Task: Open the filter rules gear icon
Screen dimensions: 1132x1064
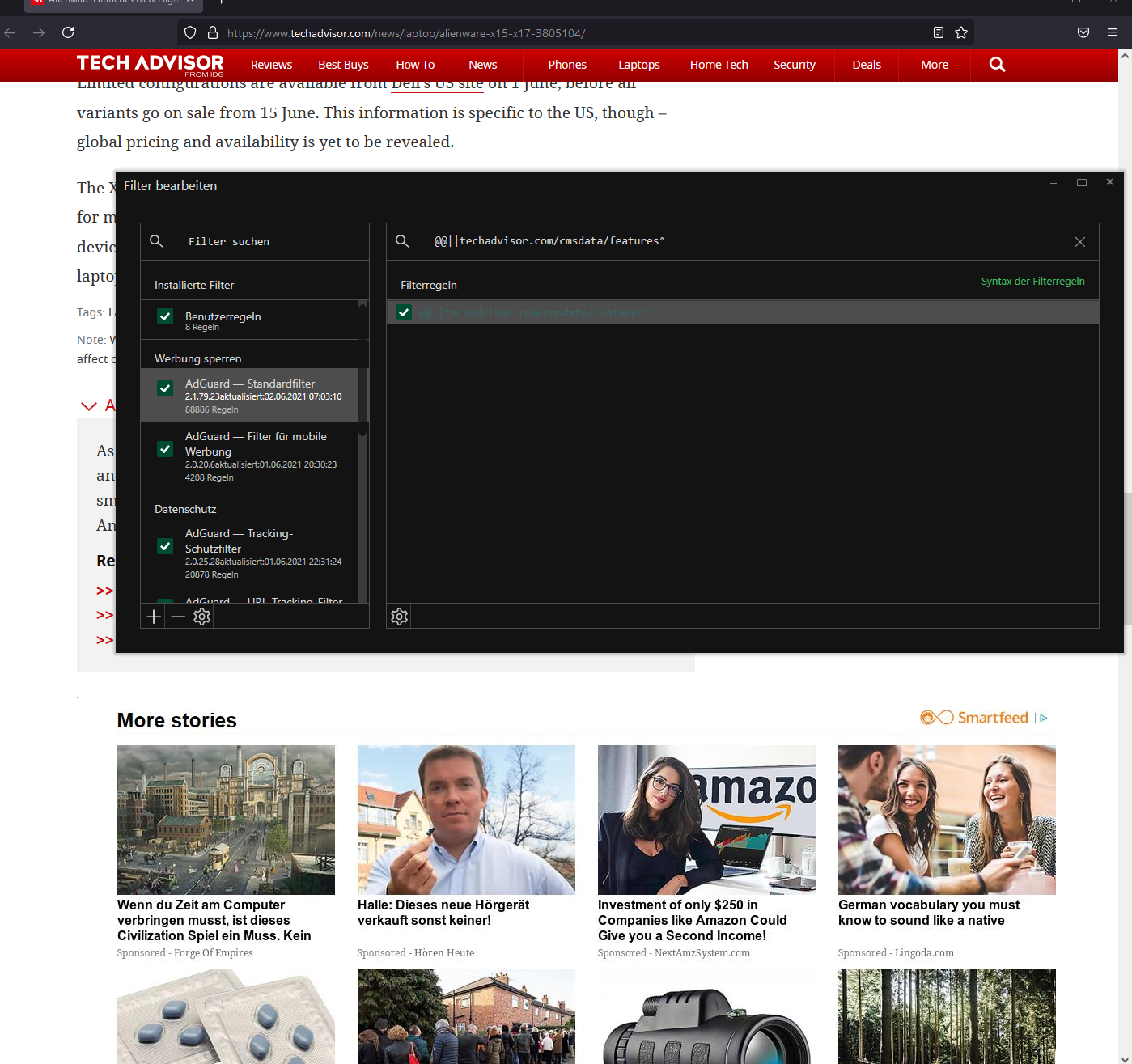Action: pos(398,616)
